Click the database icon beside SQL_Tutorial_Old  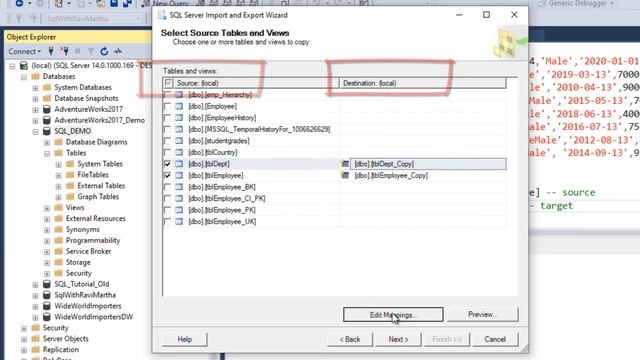(47, 284)
